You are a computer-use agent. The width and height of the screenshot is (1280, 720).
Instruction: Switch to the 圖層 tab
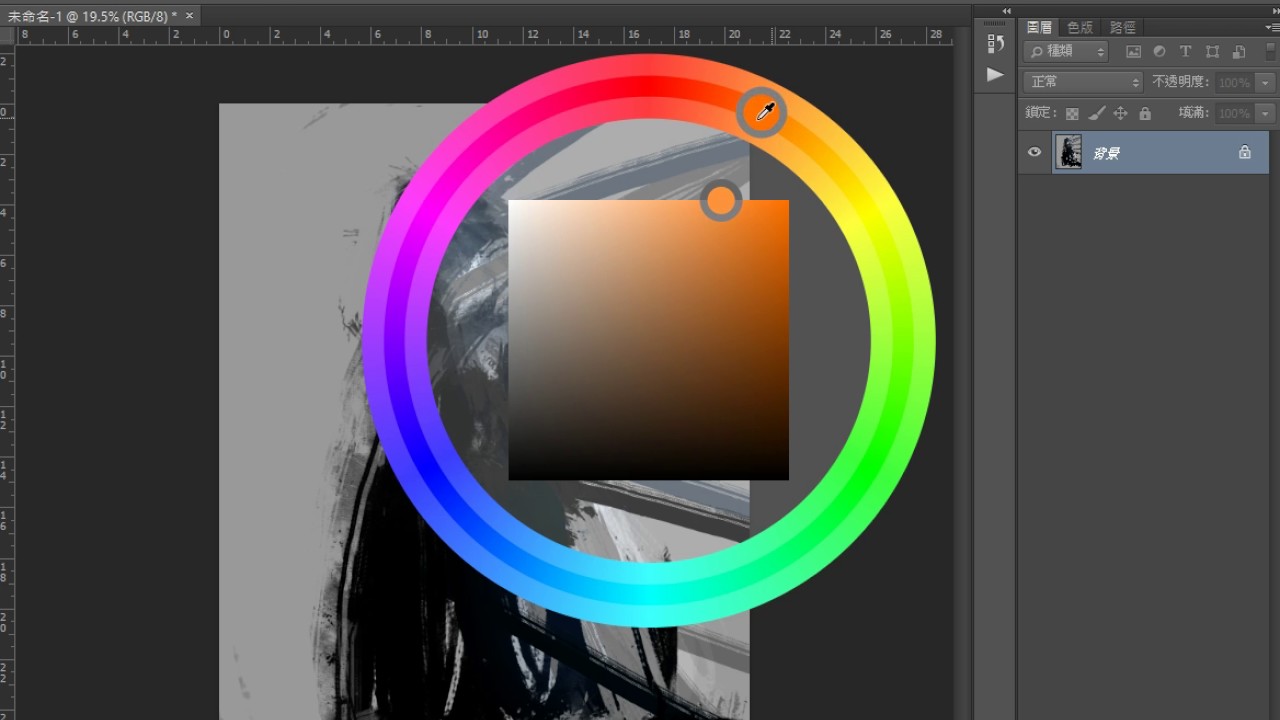coord(1039,28)
